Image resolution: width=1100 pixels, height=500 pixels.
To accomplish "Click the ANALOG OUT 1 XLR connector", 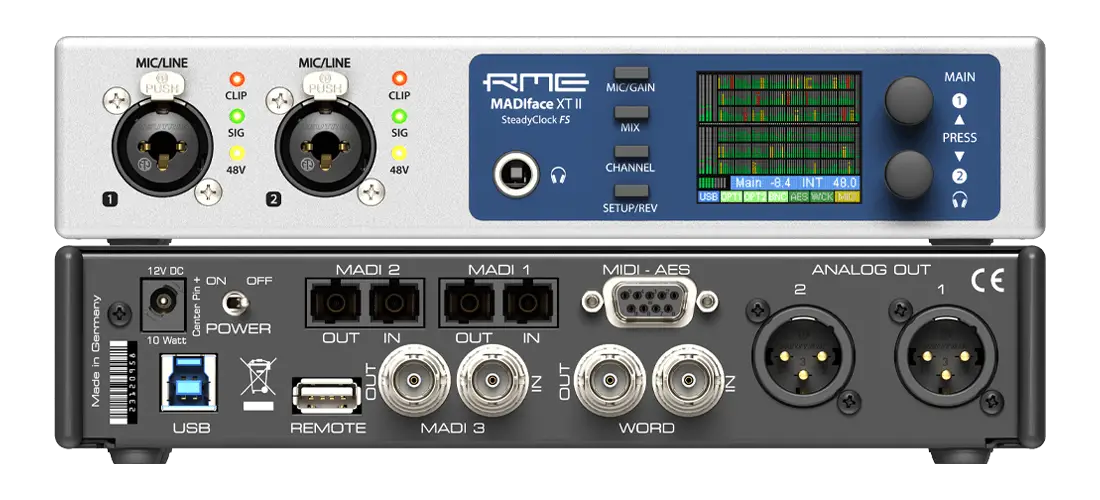I will (x=946, y=356).
